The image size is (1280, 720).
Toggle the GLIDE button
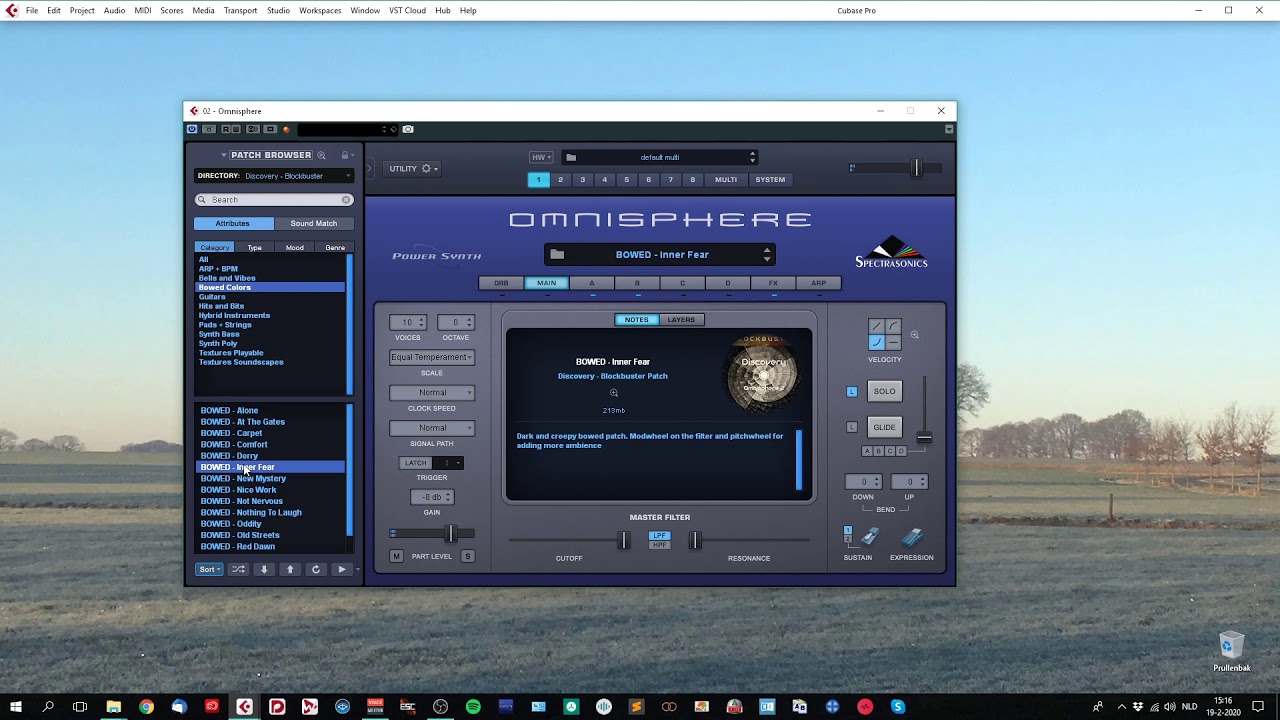(885, 427)
